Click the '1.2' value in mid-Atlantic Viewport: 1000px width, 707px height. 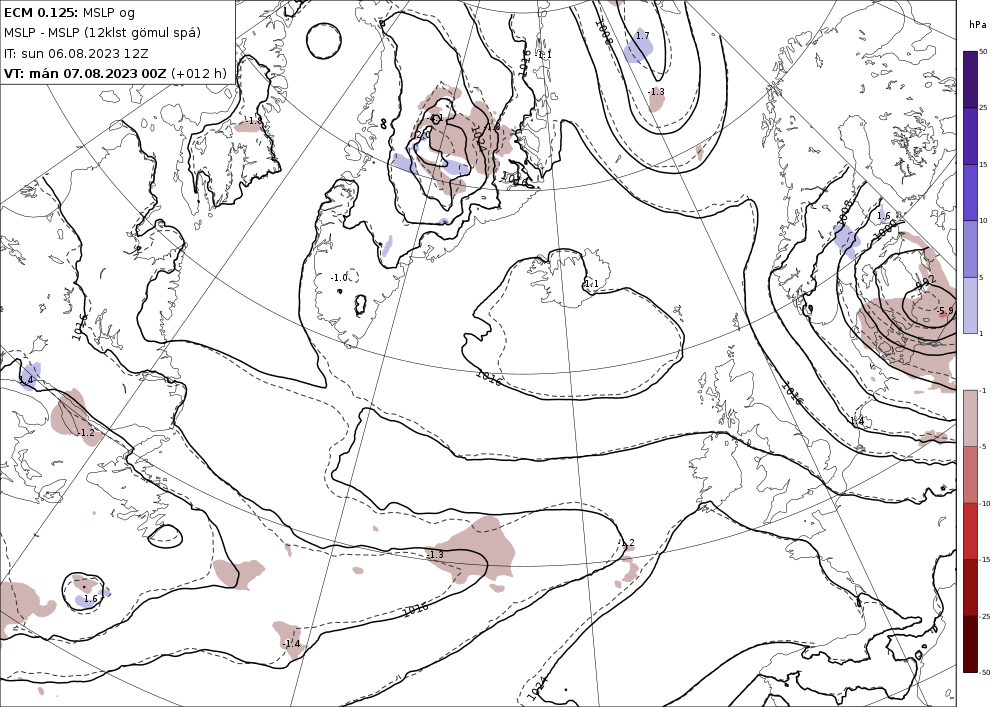(x=628, y=543)
